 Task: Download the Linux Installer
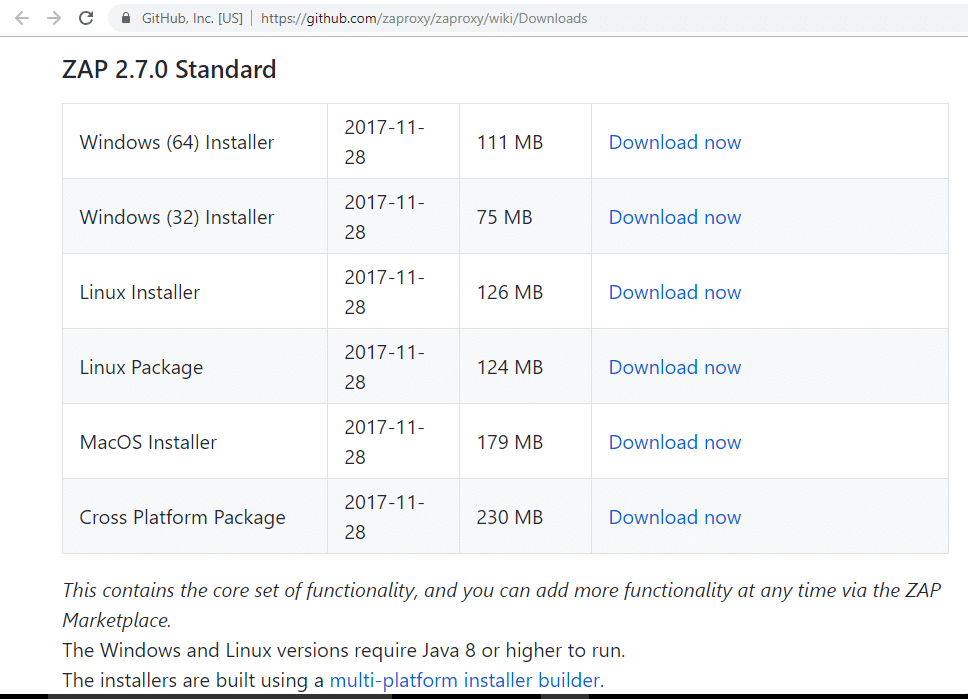point(674,292)
